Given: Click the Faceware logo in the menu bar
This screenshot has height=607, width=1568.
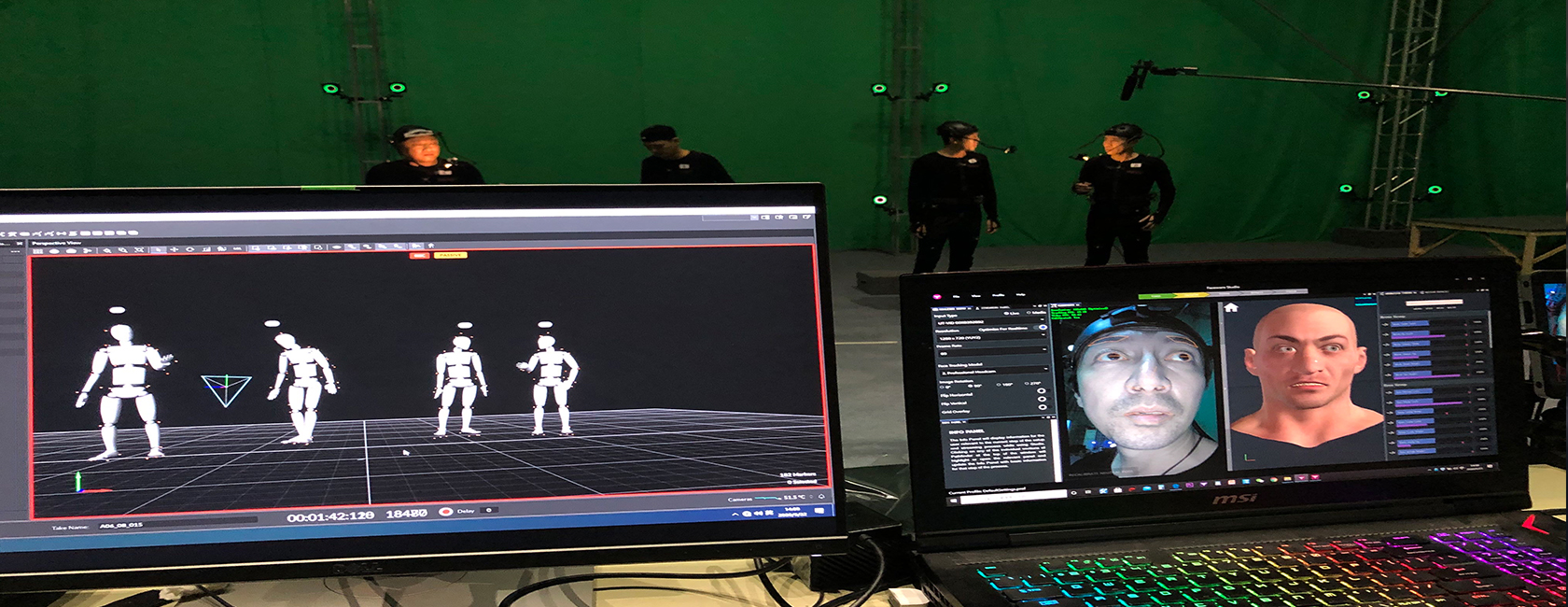Looking at the screenshot, I should tap(936, 297).
